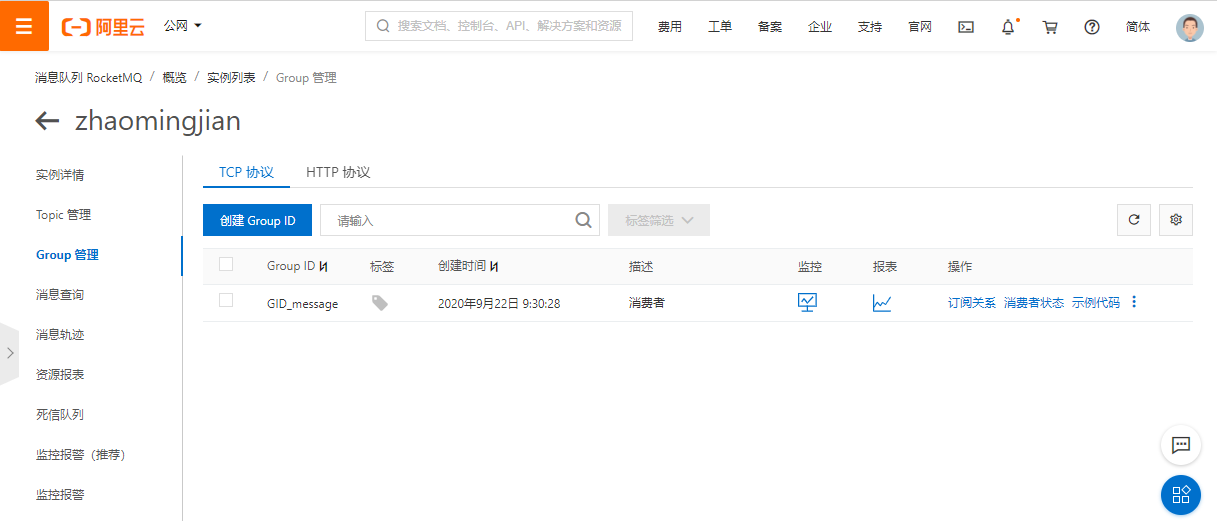
Task: Open Topic 管理 in the sidebar
Action: click(x=63, y=215)
